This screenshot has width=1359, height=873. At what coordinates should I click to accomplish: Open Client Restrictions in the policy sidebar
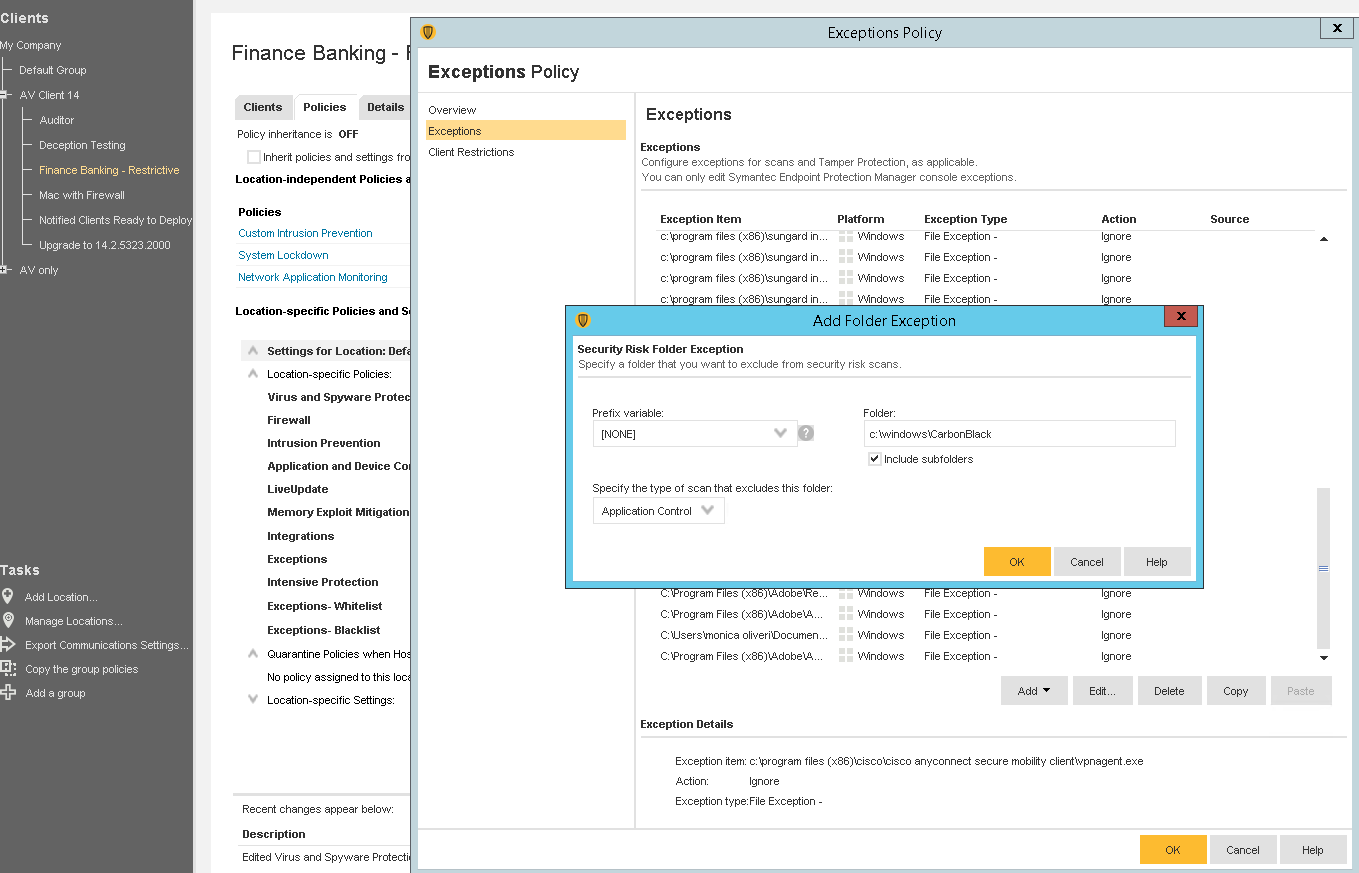pyautogui.click(x=471, y=152)
